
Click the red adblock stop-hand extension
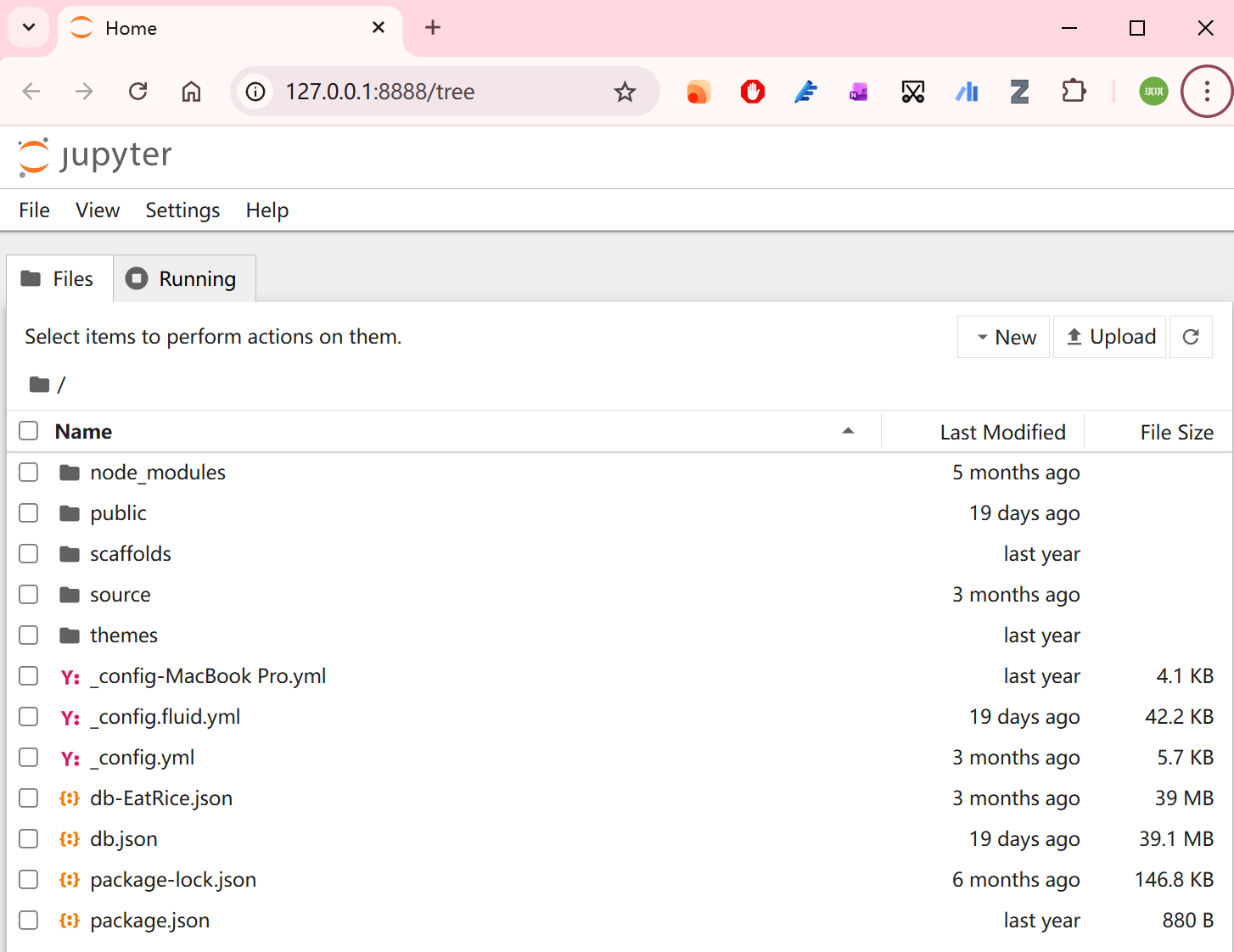point(752,92)
